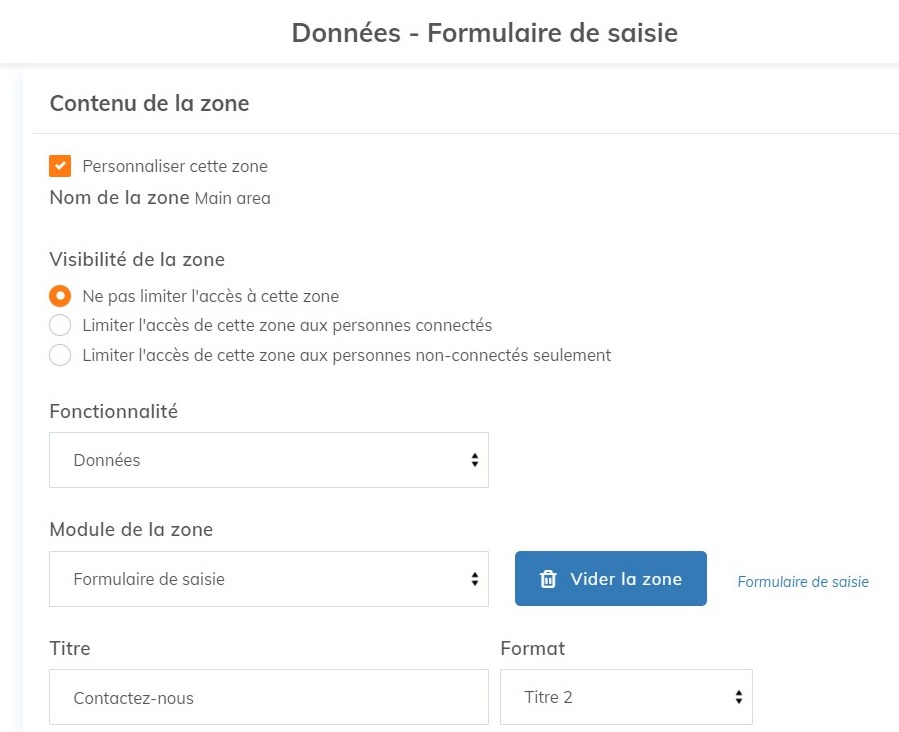Viewport: 899px width, 732px height.
Task: Click the Titre field label
Action: [70, 648]
